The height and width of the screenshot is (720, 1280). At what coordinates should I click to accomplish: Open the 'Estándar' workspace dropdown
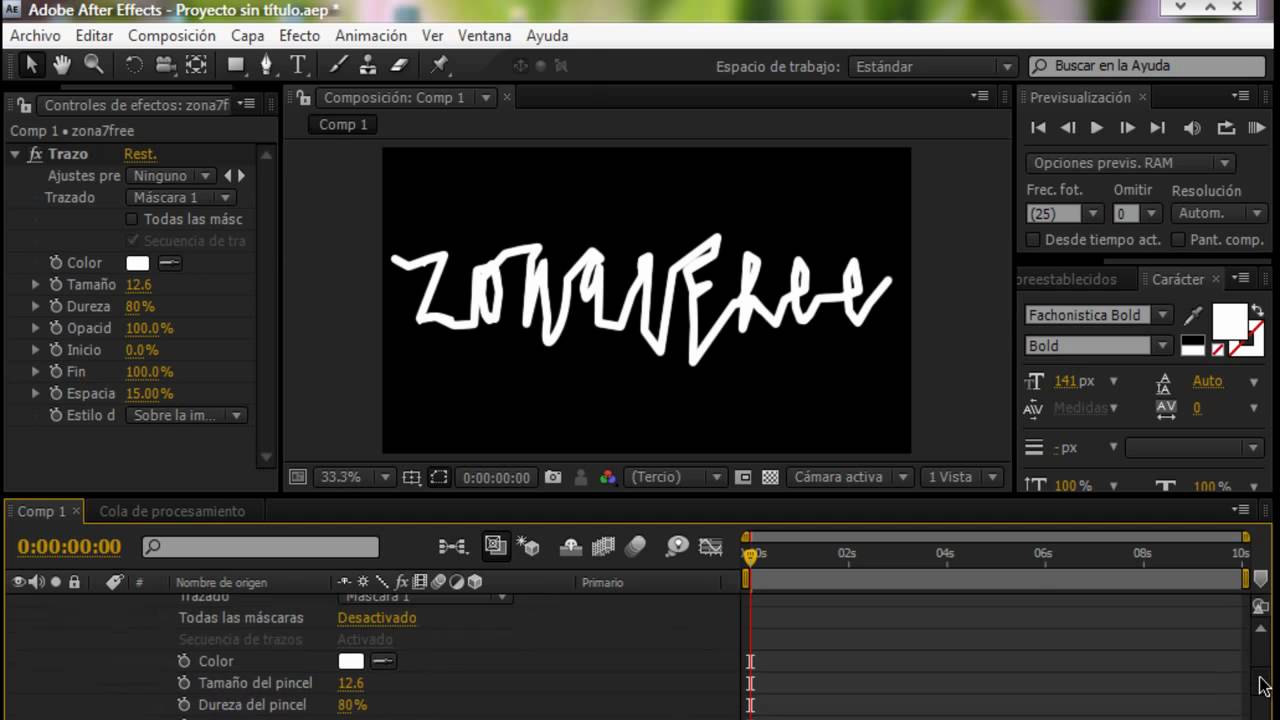pyautogui.click(x=932, y=66)
